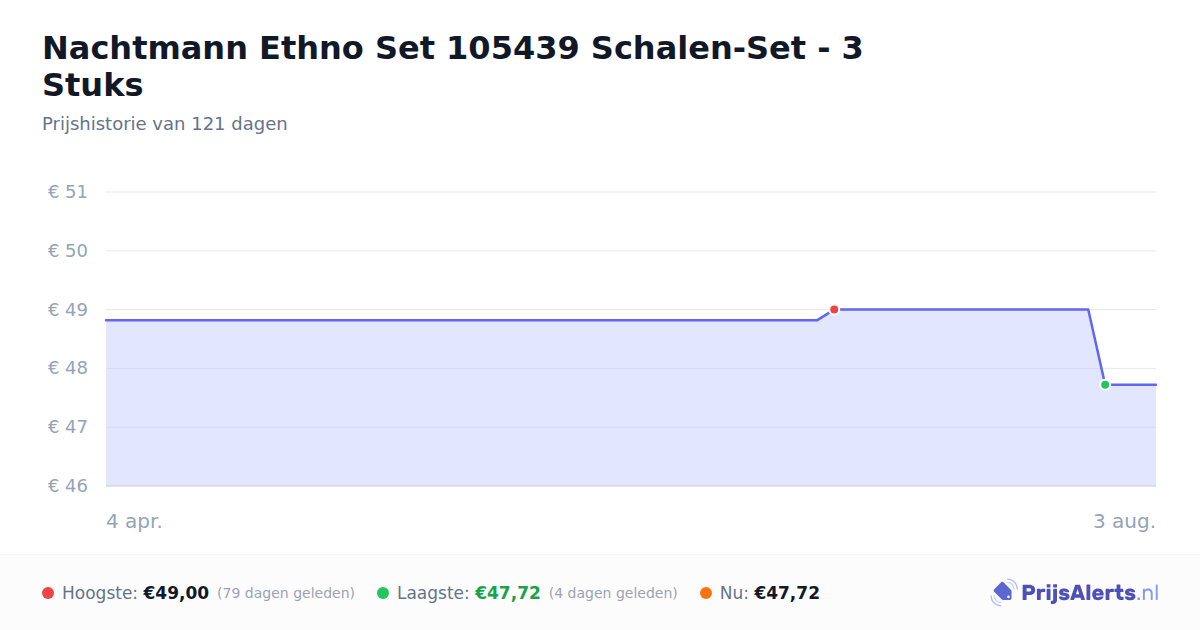This screenshot has height=630, width=1200.
Task: Open the PrijsAlerts.nl brand link
Action: pos(1090,593)
